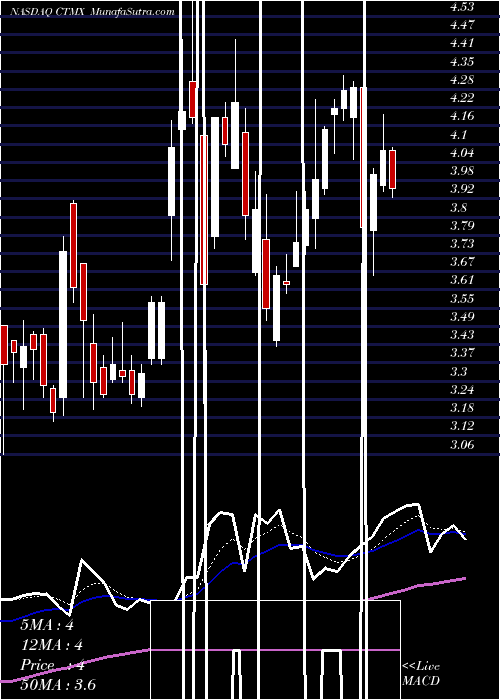Click the 3.61 price label
The width and height of the screenshot is (500, 700).
[x=462, y=280]
